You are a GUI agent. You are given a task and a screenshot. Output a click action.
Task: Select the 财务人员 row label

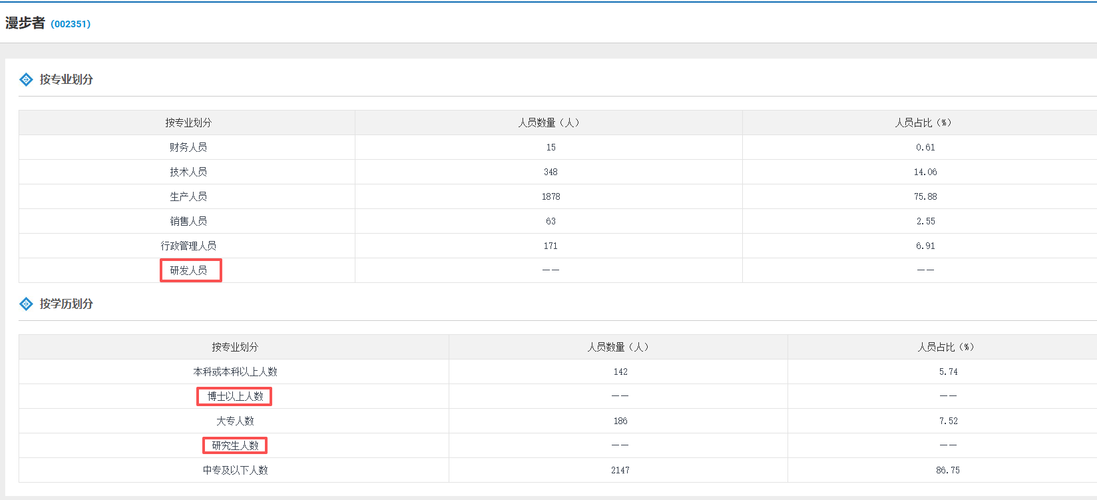pyautogui.click(x=188, y=147)
